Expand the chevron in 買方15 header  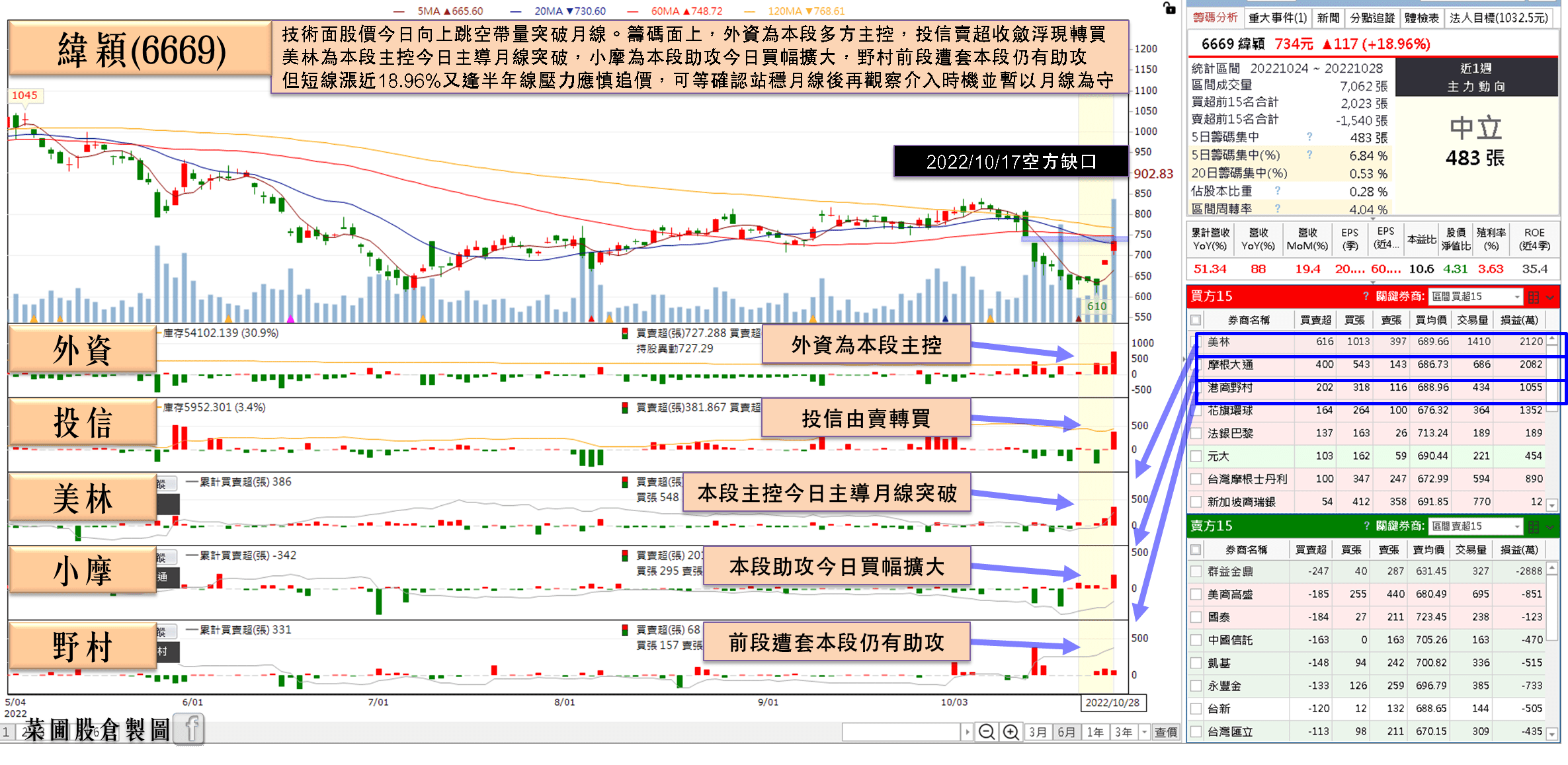[x=1550, y=298]
